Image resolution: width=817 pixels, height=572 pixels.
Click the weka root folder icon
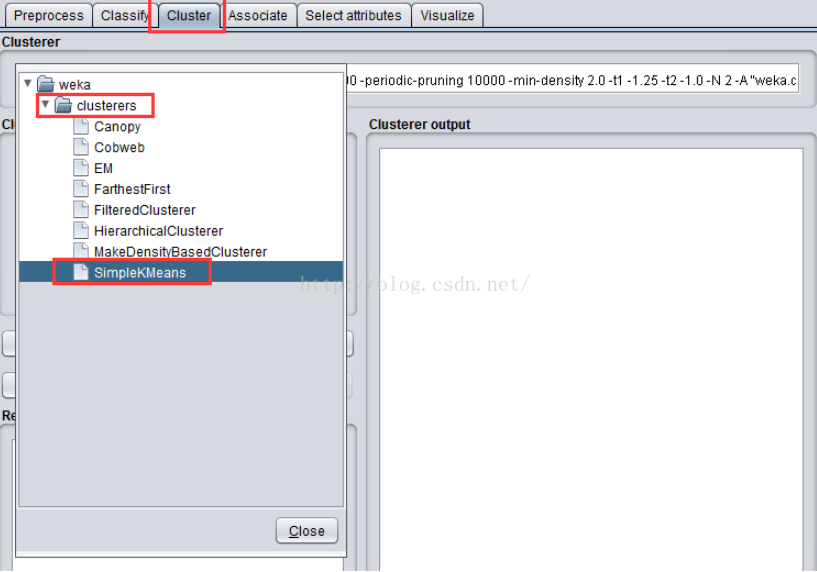pos(46,85)
